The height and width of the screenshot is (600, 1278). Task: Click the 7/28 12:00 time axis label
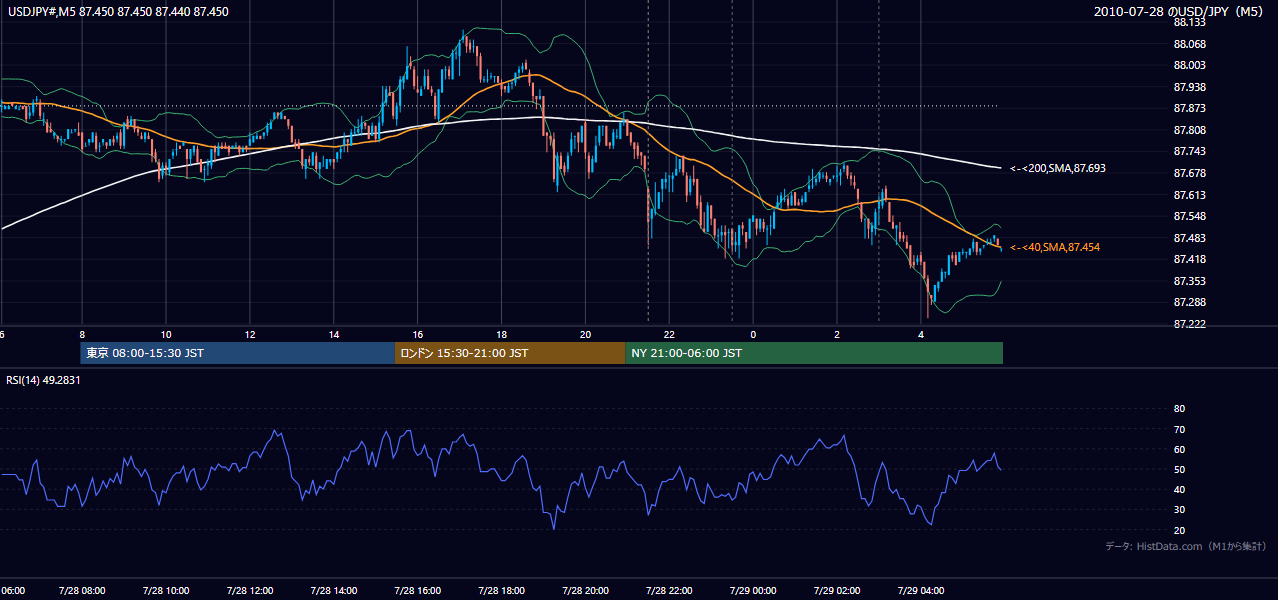point(249,590)
